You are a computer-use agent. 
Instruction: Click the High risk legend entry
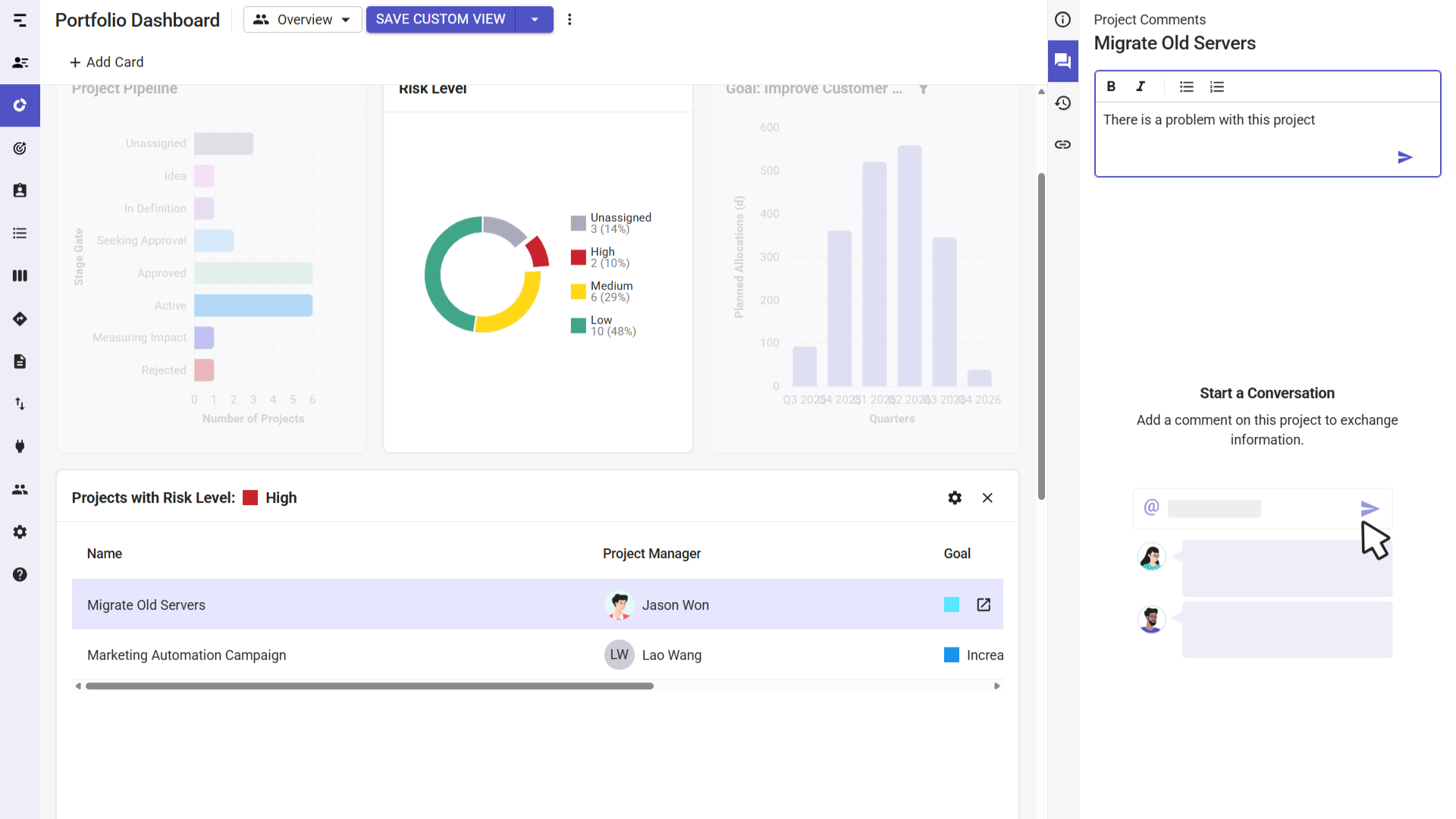pos(600,257)
